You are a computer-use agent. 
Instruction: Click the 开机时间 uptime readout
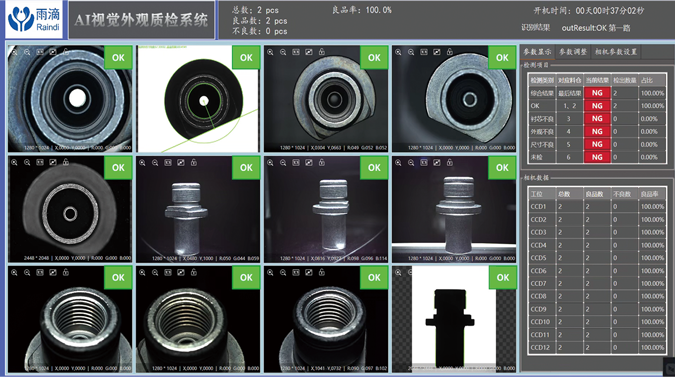(x=589, y=11)
